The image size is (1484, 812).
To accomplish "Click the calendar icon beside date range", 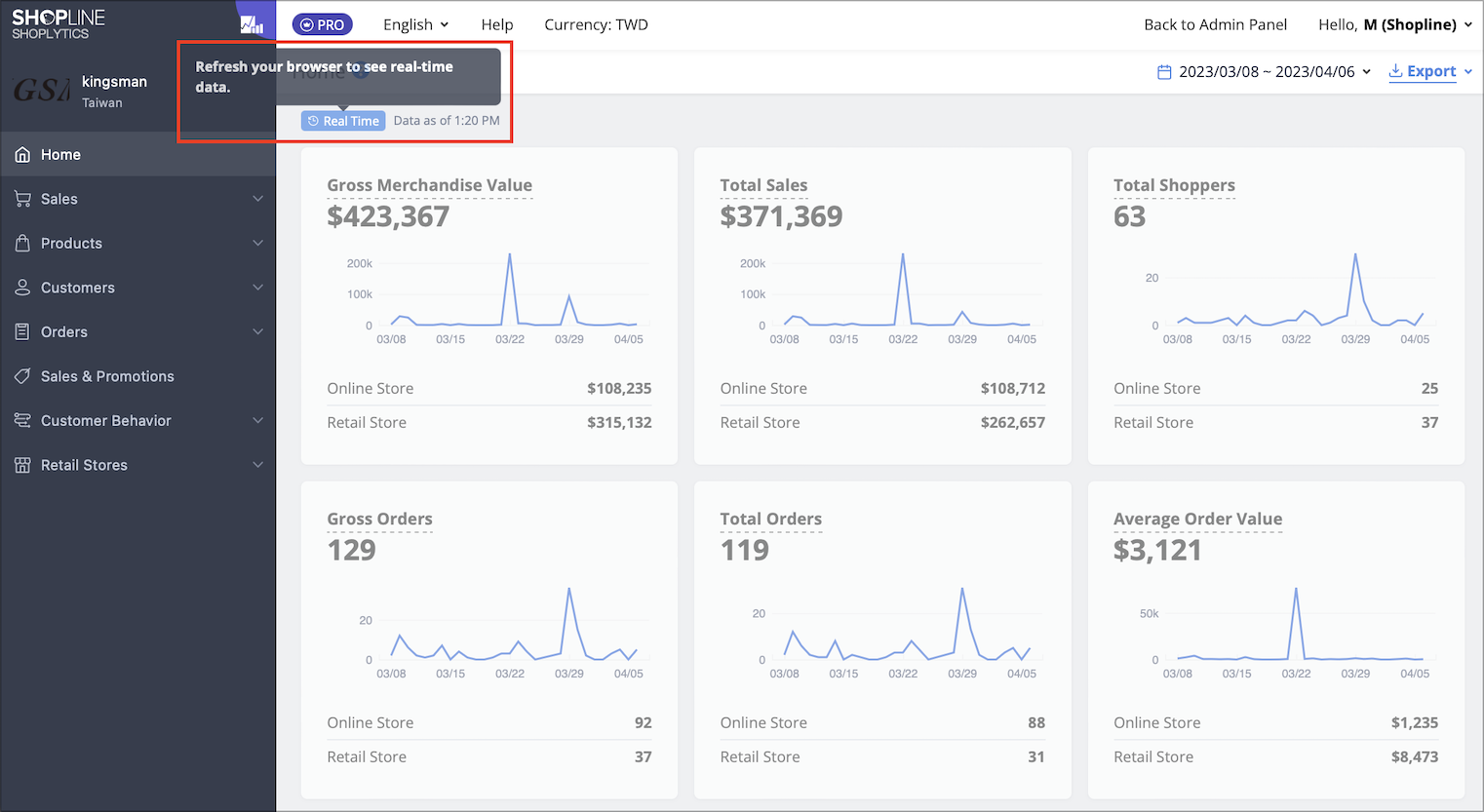I will click(x=1164, y=72).
